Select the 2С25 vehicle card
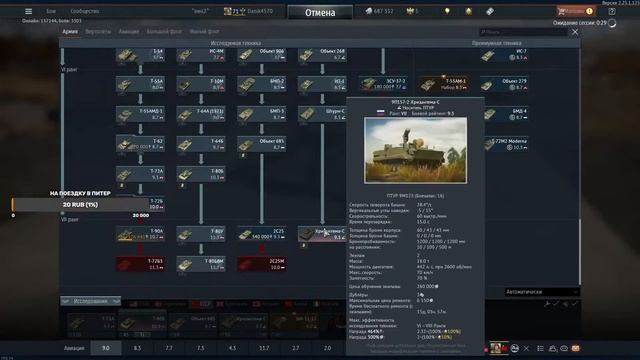This screenshot has height=360, width=640. [x=262, y=234]
